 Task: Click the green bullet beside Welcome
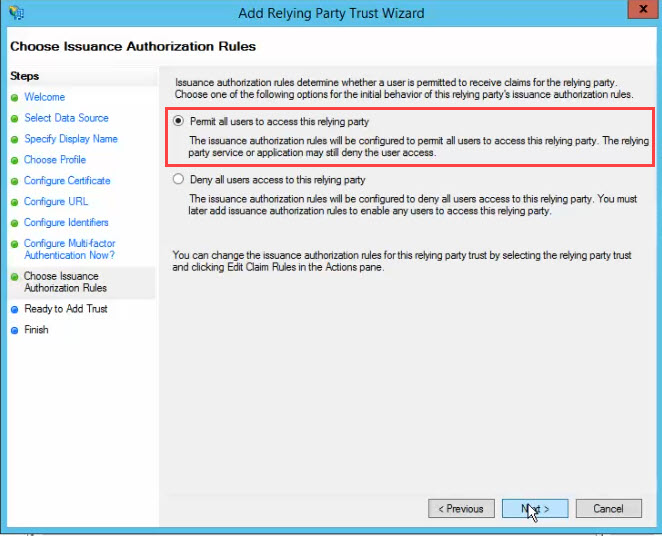[x=15, y=98]
